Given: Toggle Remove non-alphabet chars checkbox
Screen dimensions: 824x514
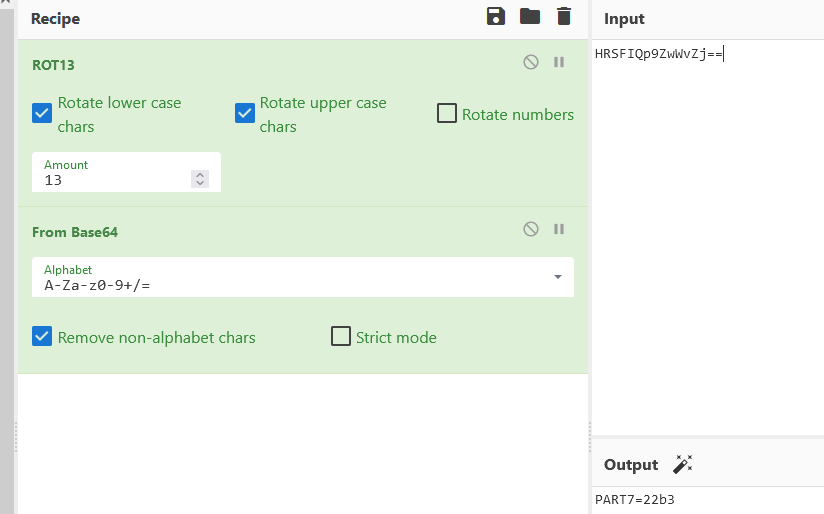Looking at the screenshot, I should (42, 336).
